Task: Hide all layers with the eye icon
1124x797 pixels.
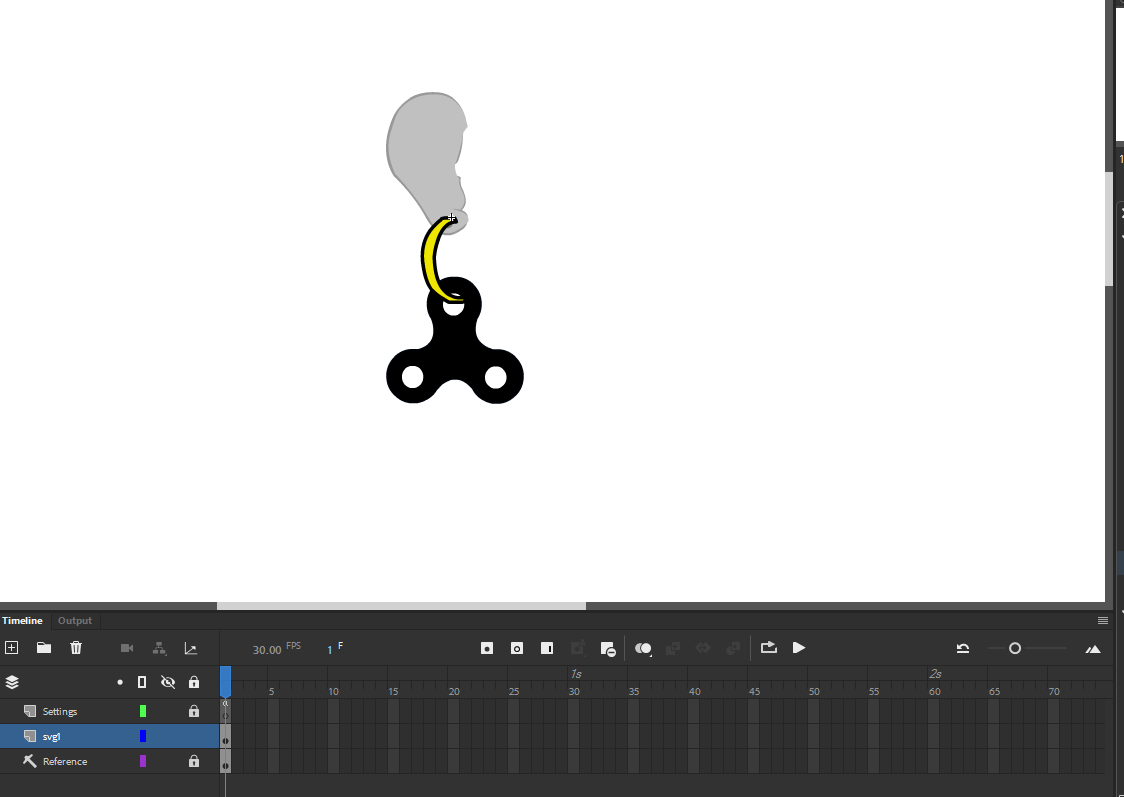Action: [168, 682]
